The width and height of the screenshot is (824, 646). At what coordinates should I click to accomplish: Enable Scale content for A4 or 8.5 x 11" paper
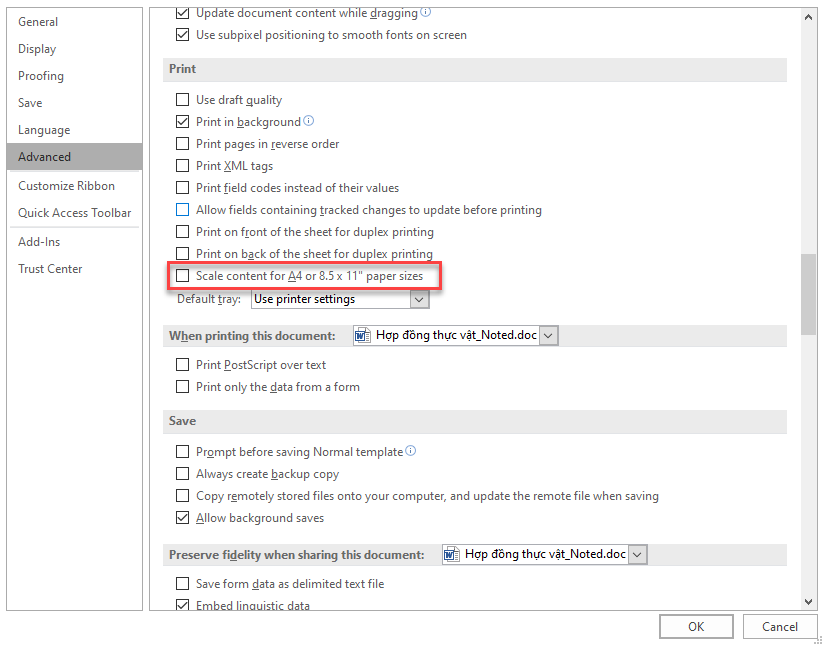coord(182,275)
